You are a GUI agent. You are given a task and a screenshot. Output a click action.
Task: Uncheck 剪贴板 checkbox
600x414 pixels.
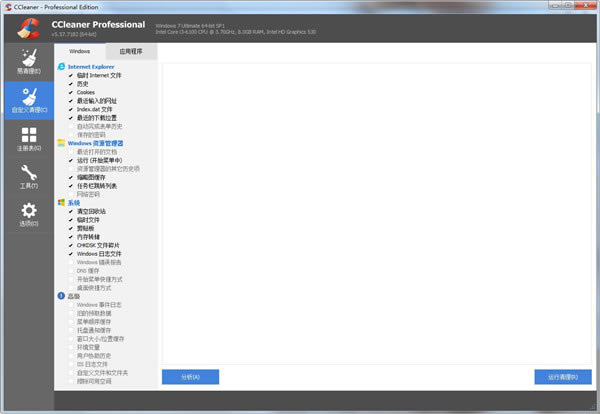(x=71, y=228)
